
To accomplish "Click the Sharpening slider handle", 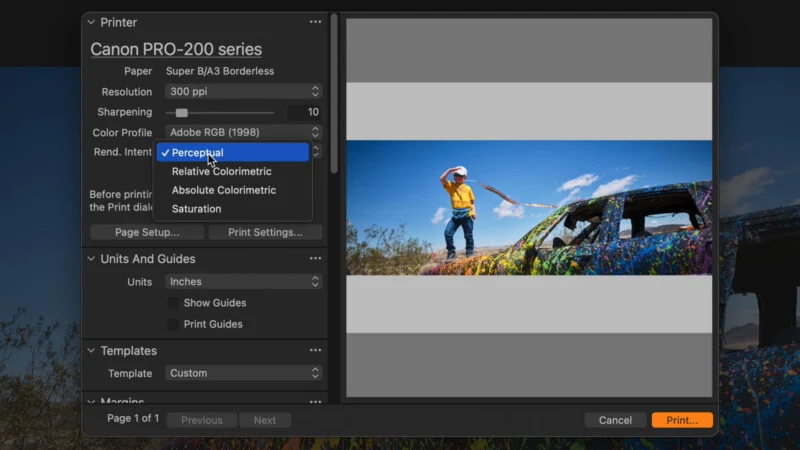I will 182,112.
